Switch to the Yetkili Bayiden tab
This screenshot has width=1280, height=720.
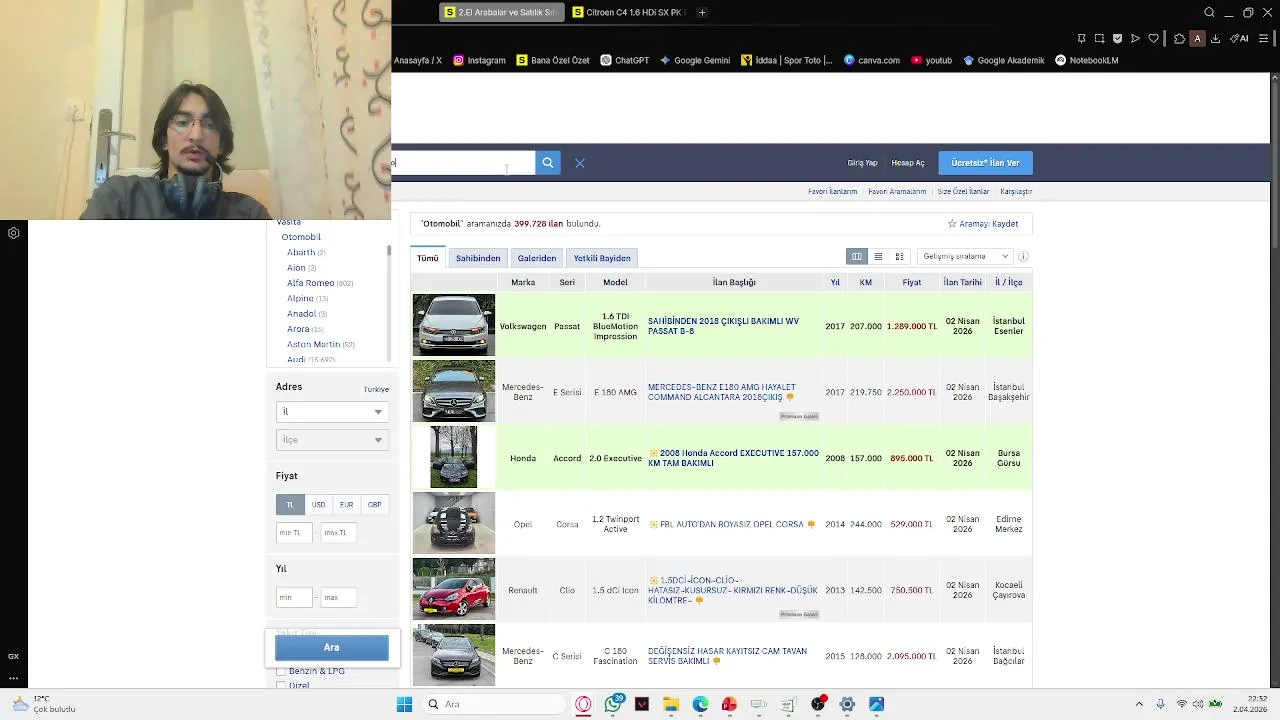pyautogui.click(x=602, y=258)
